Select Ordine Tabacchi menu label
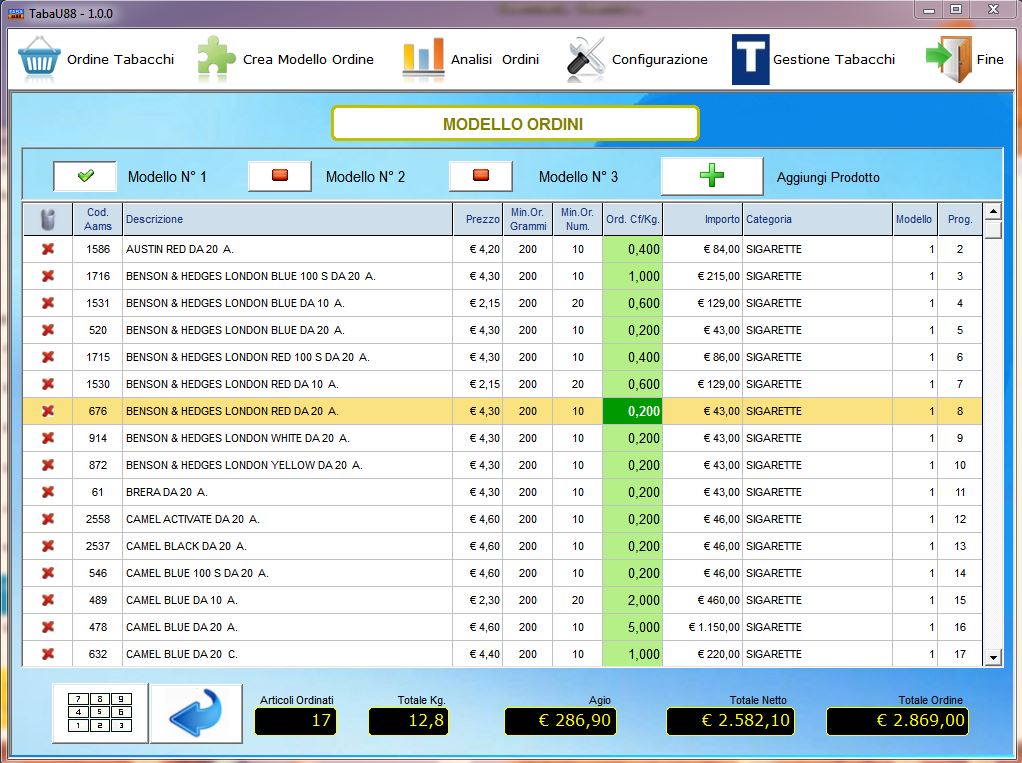Viewport: 1022px width, 763px height. click(x=121, y=59)
